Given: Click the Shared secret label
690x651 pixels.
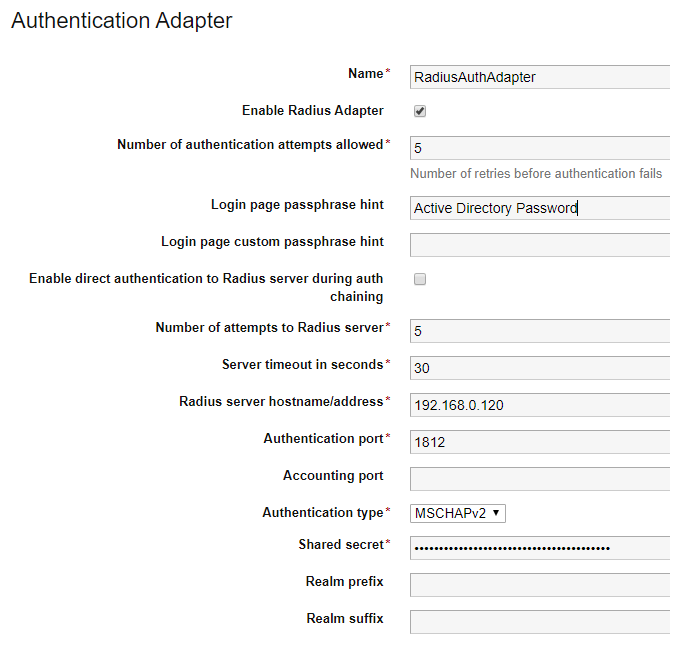Looking at the screenshot, I should (340, 545).
